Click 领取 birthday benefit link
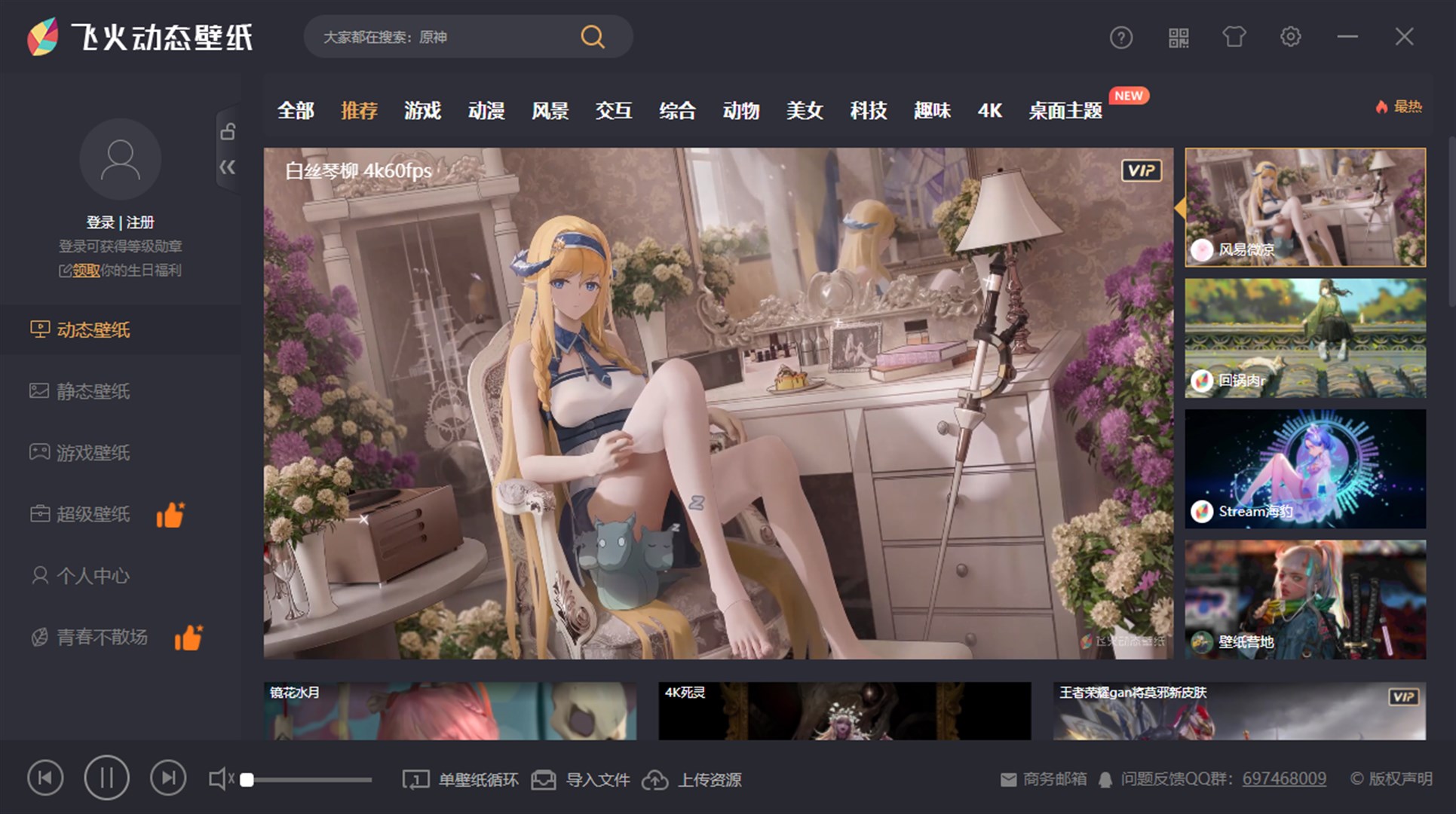 86,271
